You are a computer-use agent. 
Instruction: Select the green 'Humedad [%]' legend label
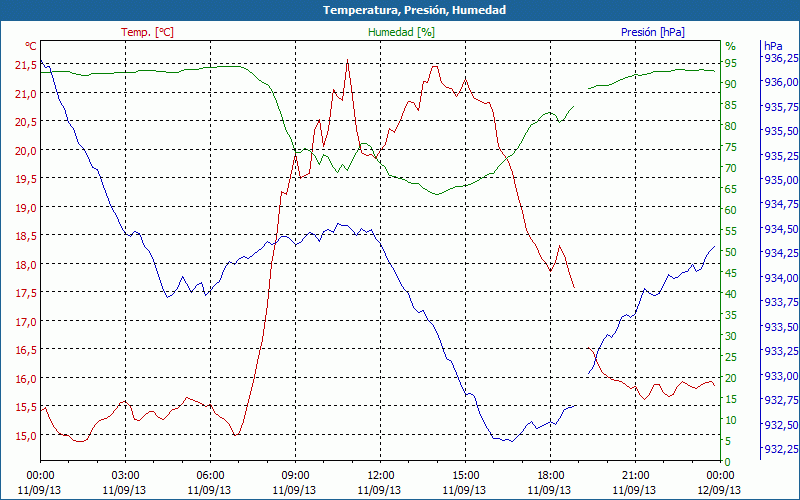[x=402, y=32]
